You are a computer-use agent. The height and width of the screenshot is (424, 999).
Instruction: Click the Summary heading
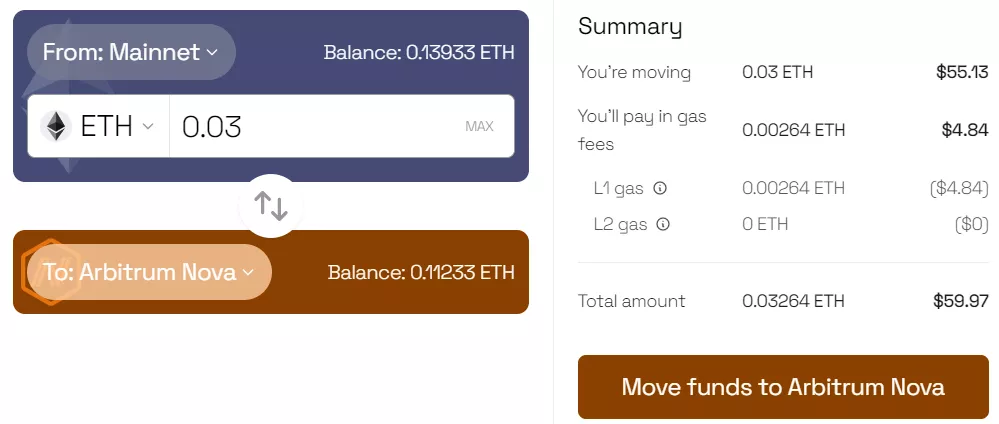630,27
